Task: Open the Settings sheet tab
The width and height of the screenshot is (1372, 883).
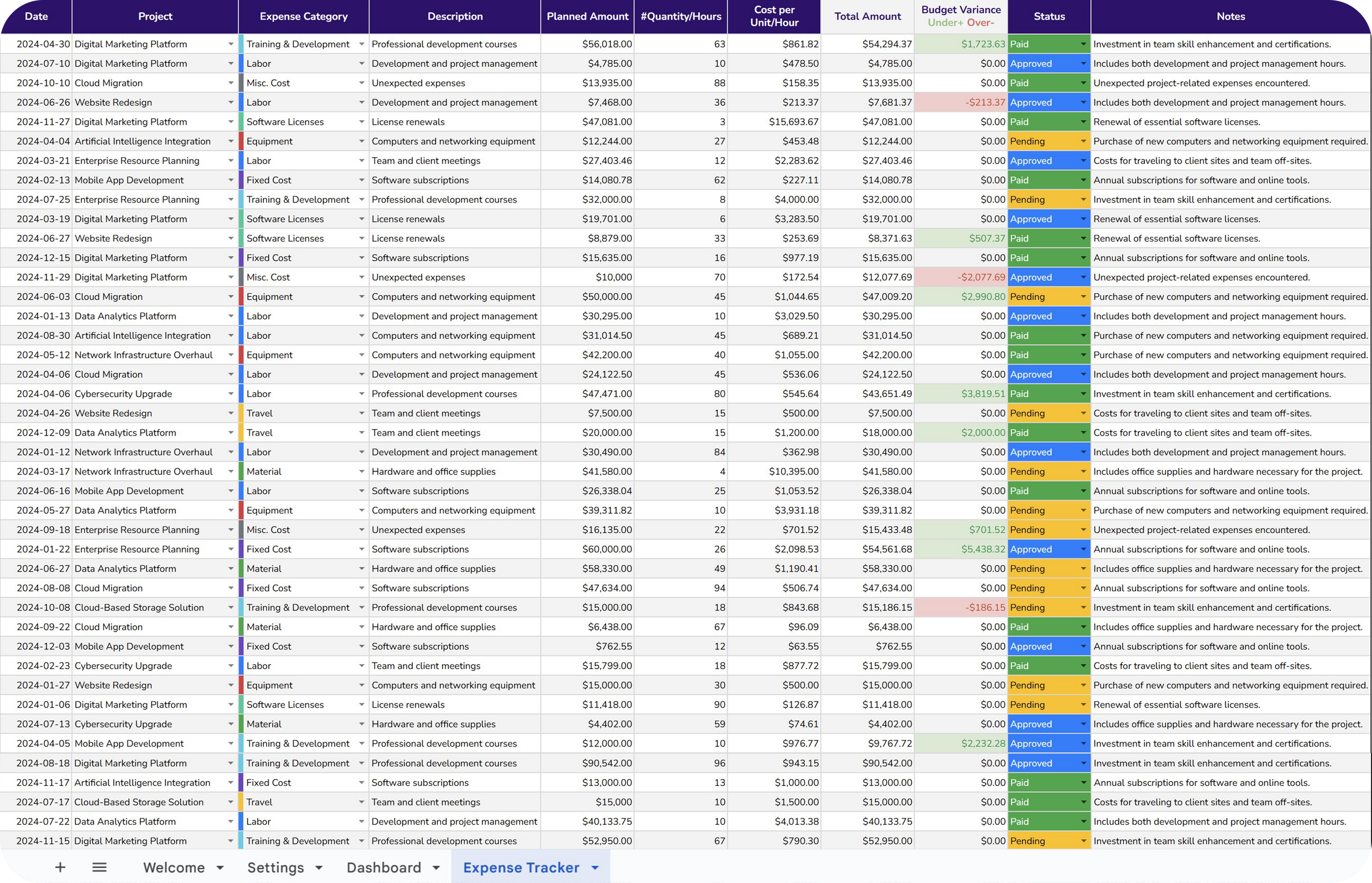Action: tap(275, 868)
